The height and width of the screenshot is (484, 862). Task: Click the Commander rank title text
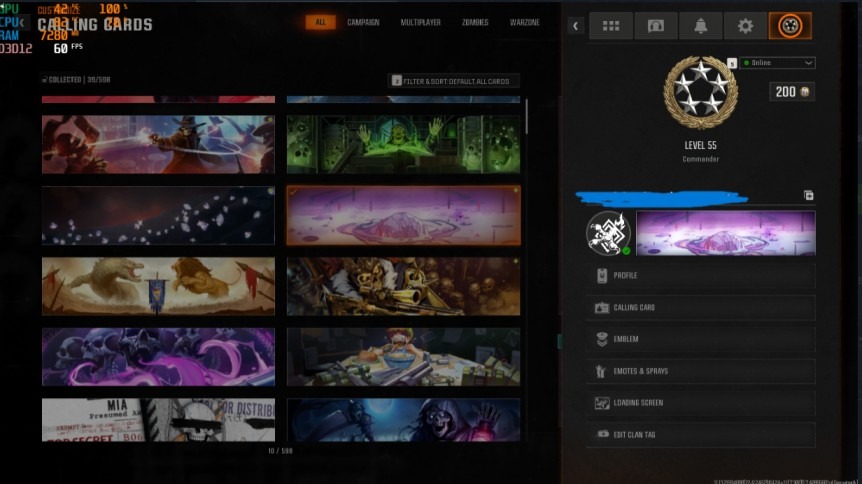[x=700, y=159]
